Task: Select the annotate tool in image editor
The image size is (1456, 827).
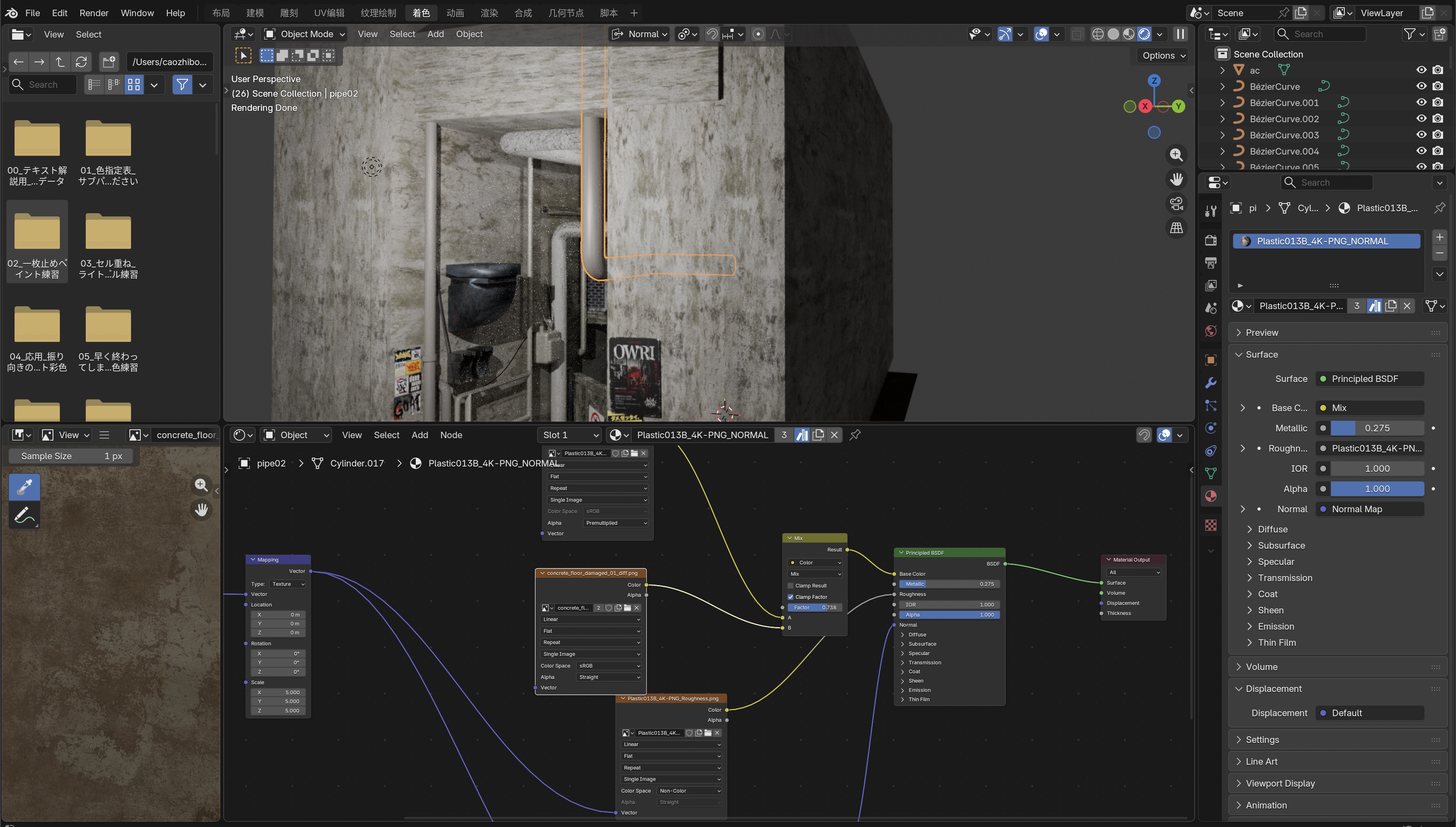Action: 24,515
